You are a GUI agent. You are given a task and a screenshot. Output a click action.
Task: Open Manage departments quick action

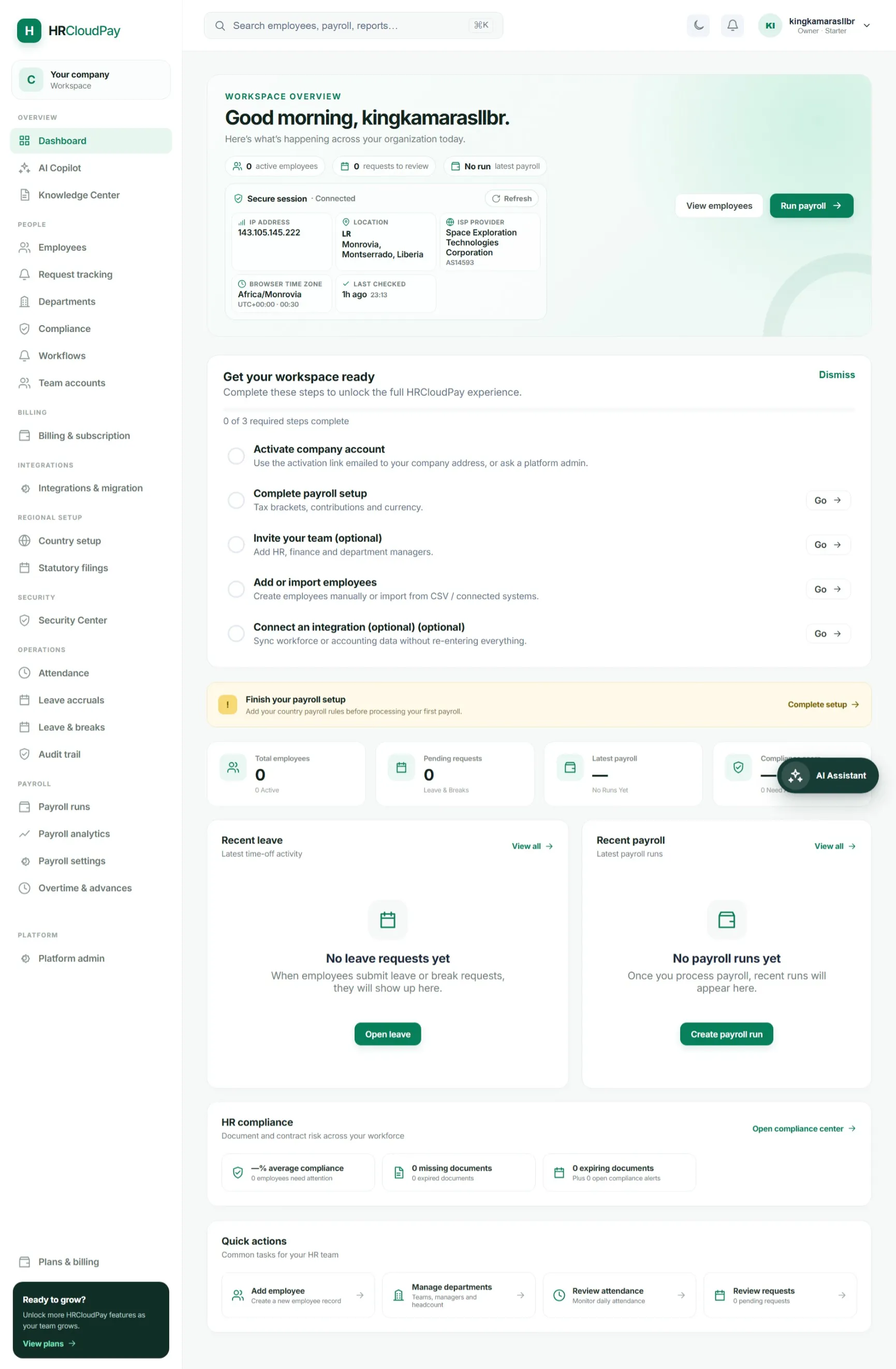[x=458, y=1295]
